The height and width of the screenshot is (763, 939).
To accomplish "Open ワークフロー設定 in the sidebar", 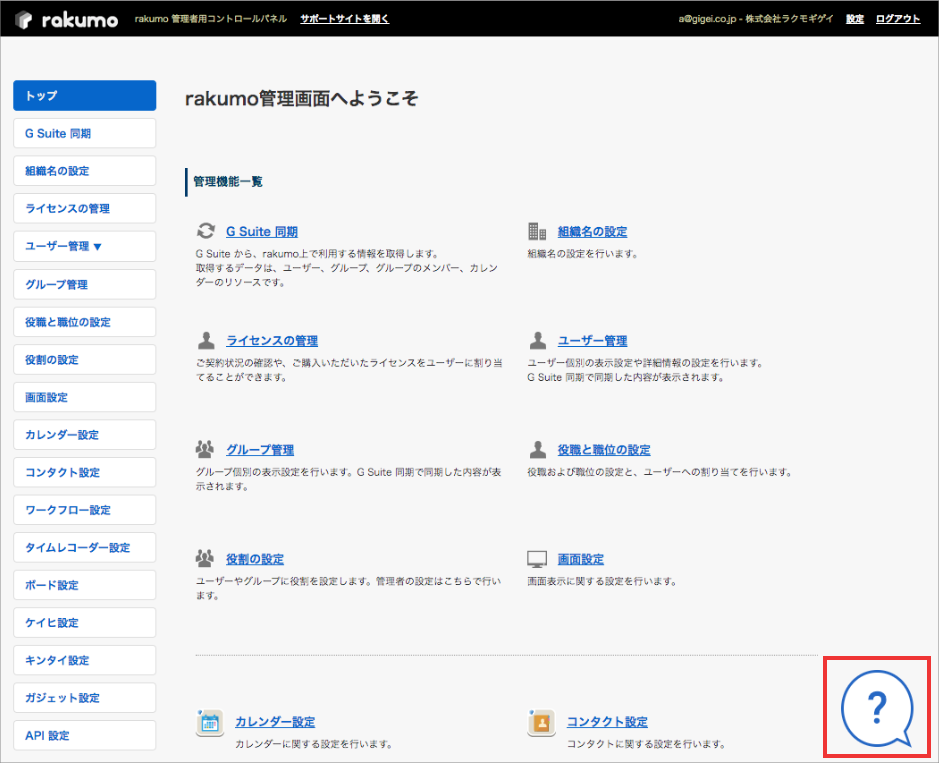I will coord(84,510).
